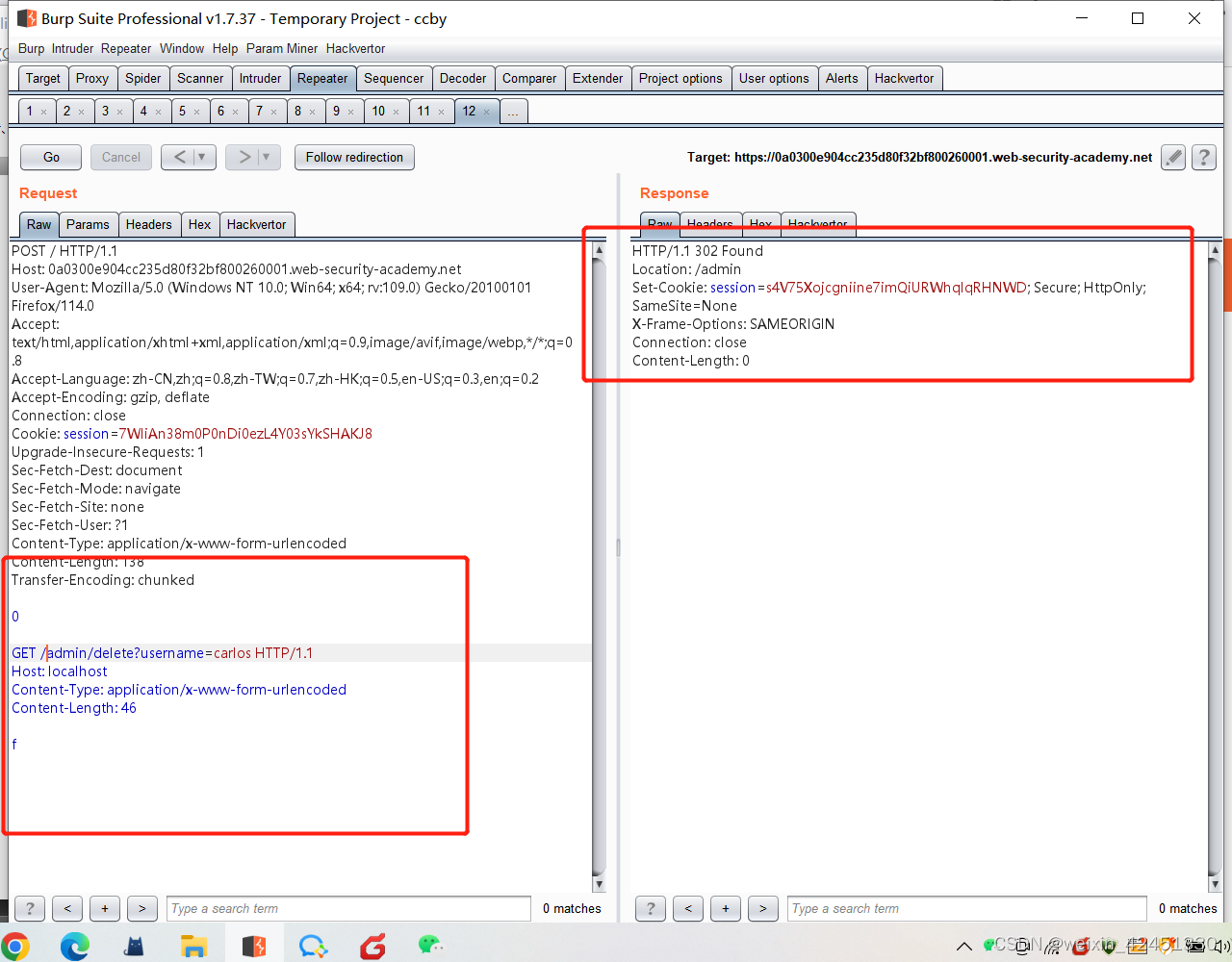Switch to the Target tab

click(43, 79)
